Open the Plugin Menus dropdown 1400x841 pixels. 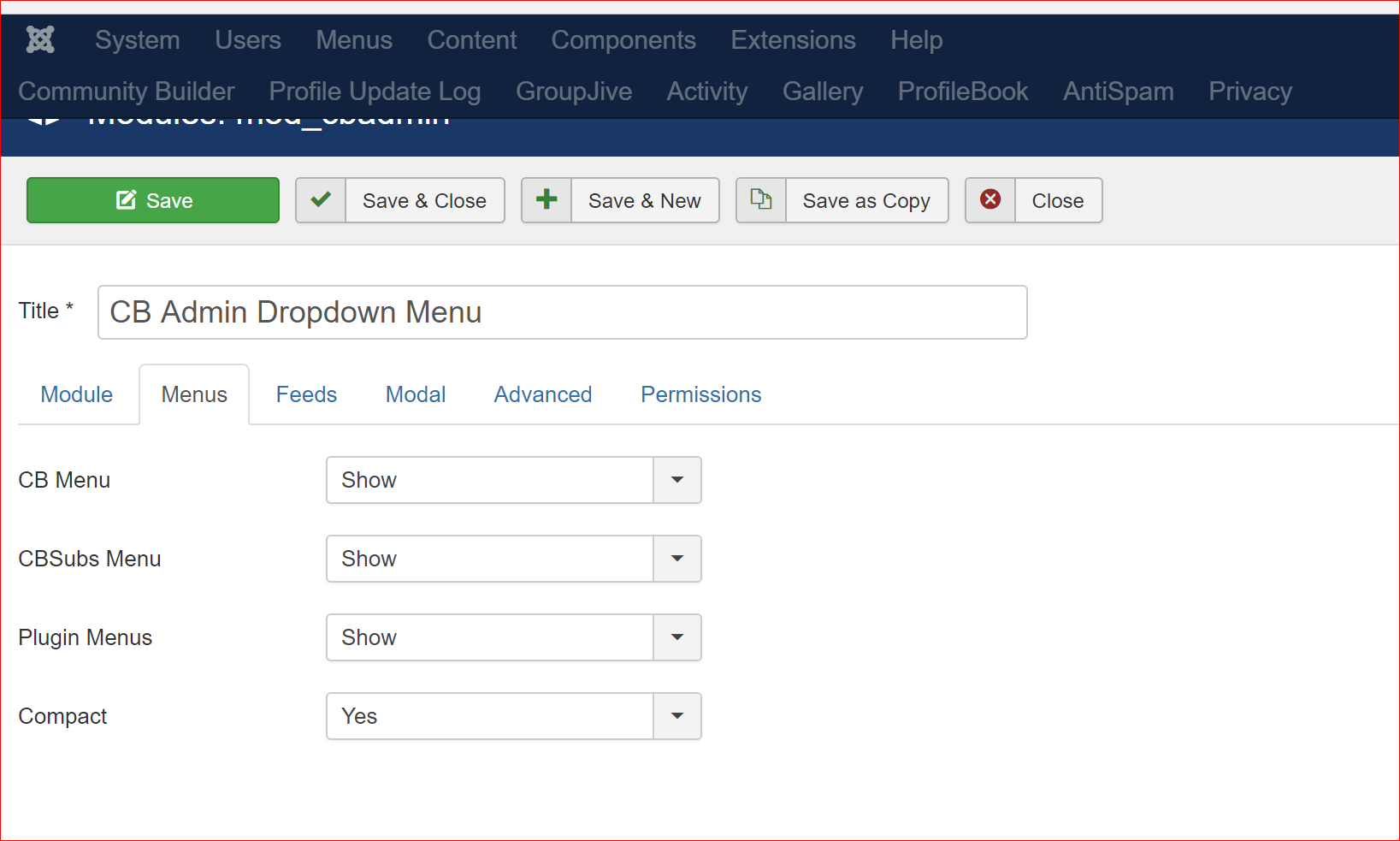pos(514,637)
